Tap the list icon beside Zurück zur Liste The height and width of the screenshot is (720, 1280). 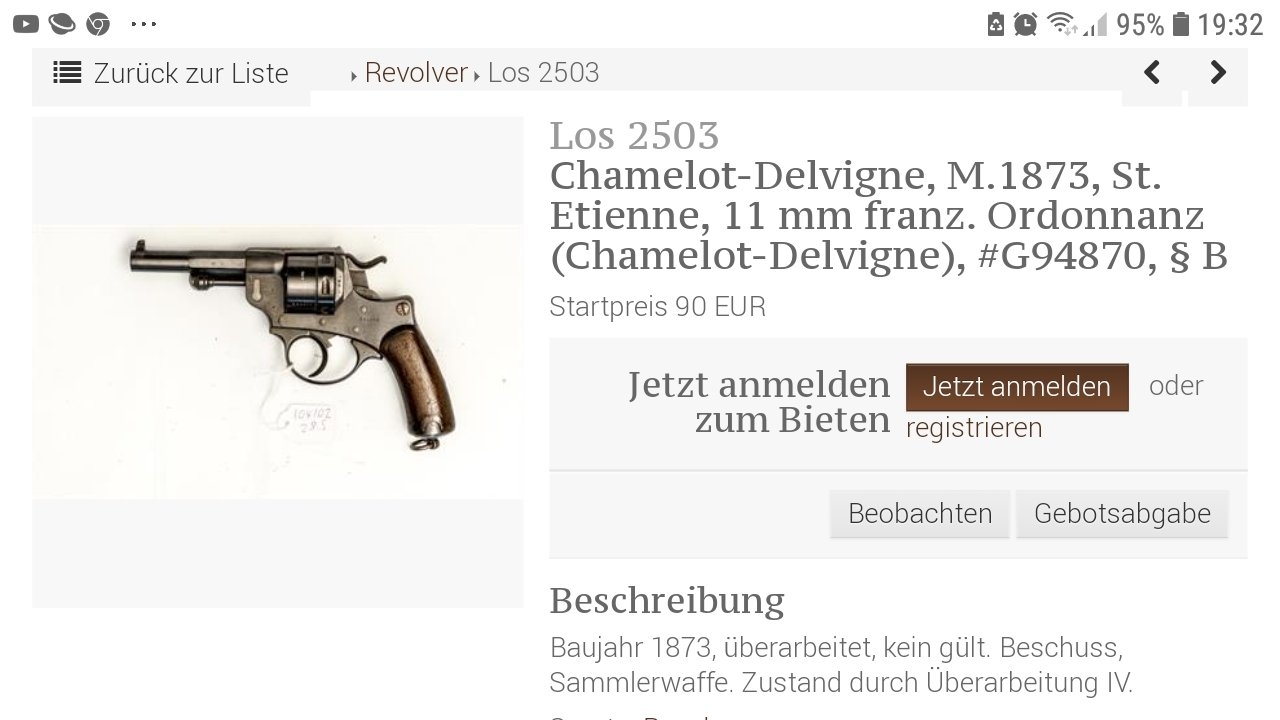pos(67,72)
